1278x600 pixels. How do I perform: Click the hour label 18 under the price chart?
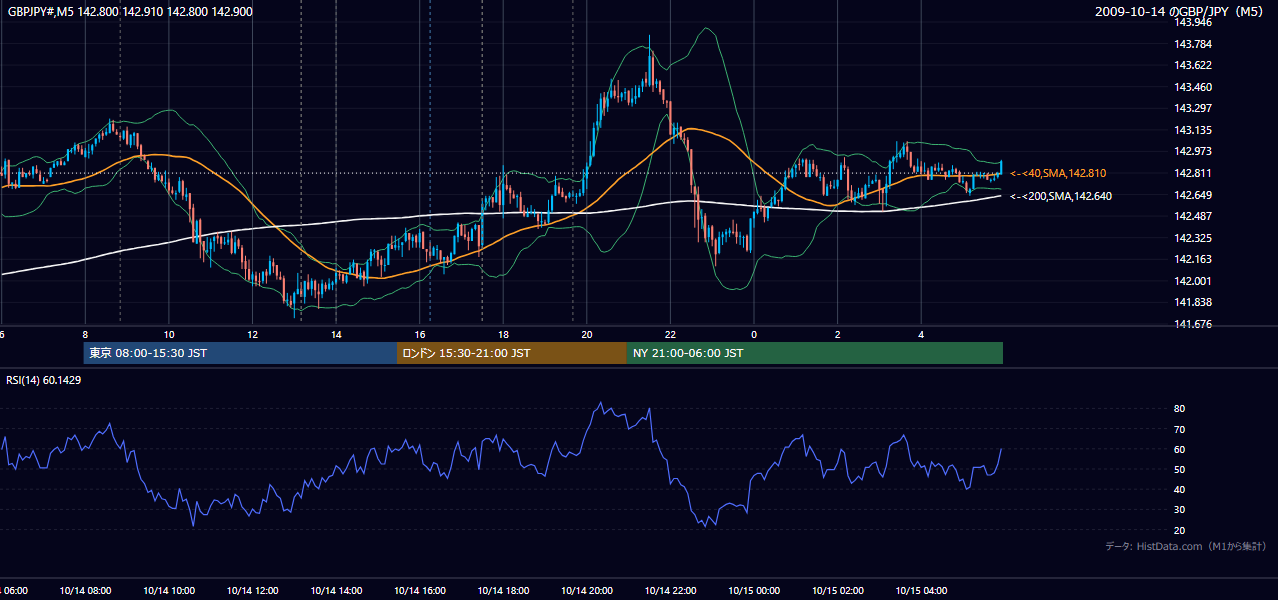(504, 335)
